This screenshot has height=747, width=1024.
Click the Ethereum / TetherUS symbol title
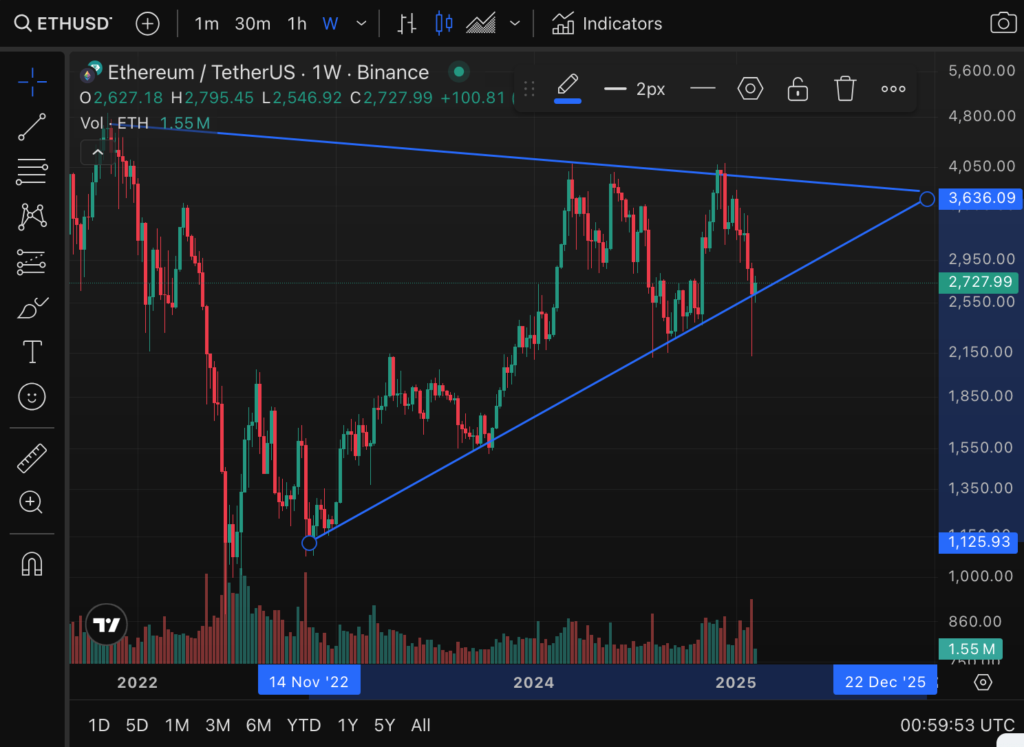tap(268, 72)
